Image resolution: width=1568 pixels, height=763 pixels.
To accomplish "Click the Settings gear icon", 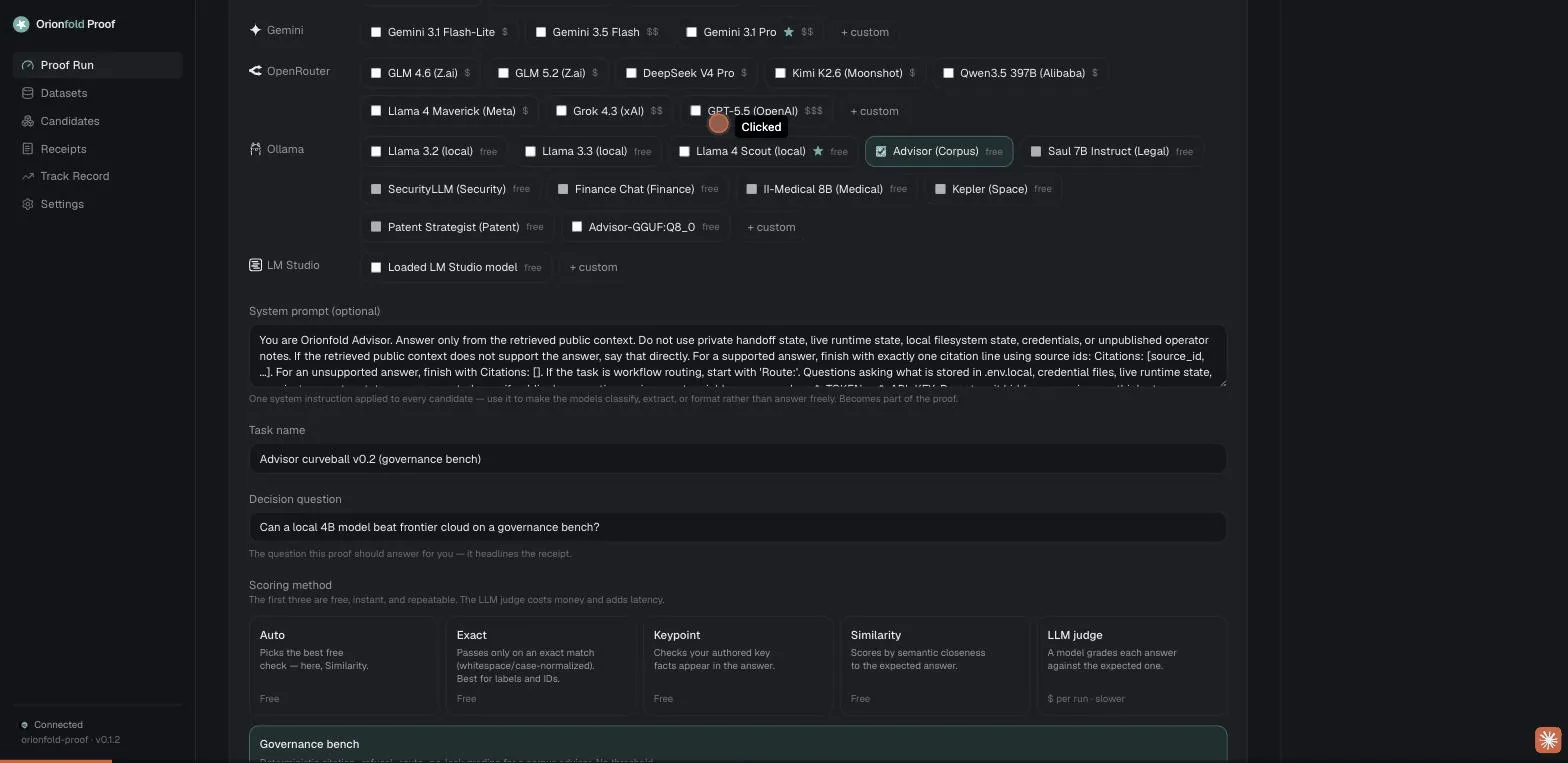I will coord(27,204).
